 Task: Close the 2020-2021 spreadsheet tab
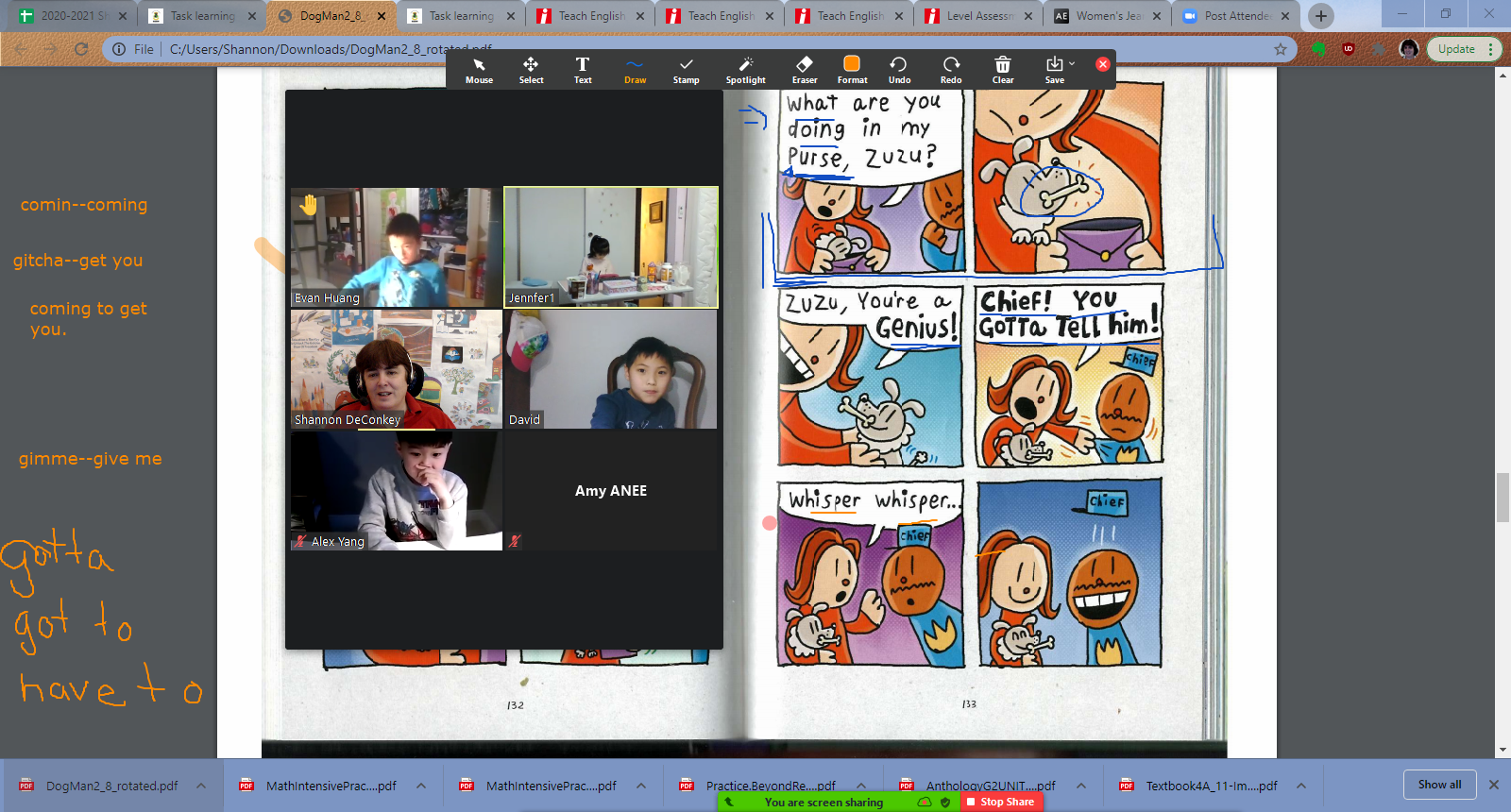pos(124,16)
